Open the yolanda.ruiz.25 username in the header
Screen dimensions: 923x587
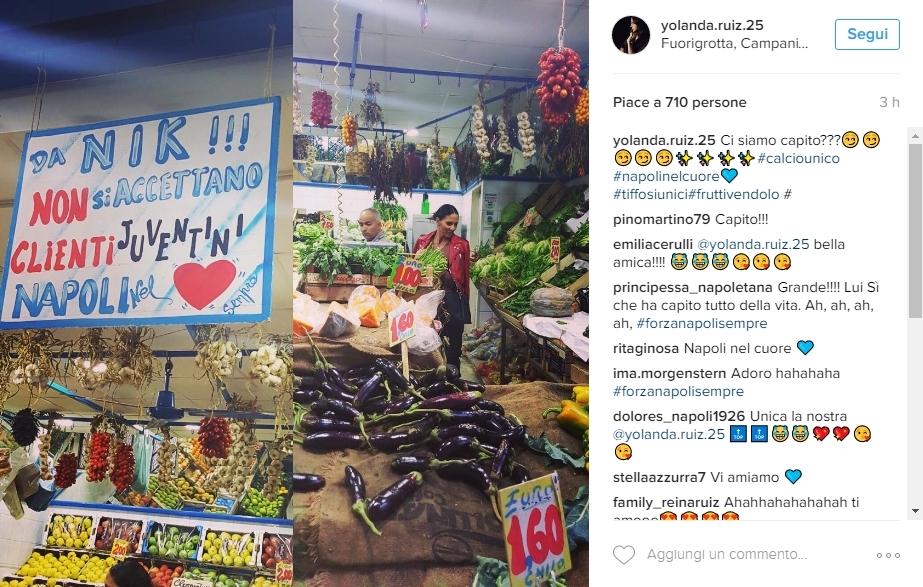coord(712,25)
